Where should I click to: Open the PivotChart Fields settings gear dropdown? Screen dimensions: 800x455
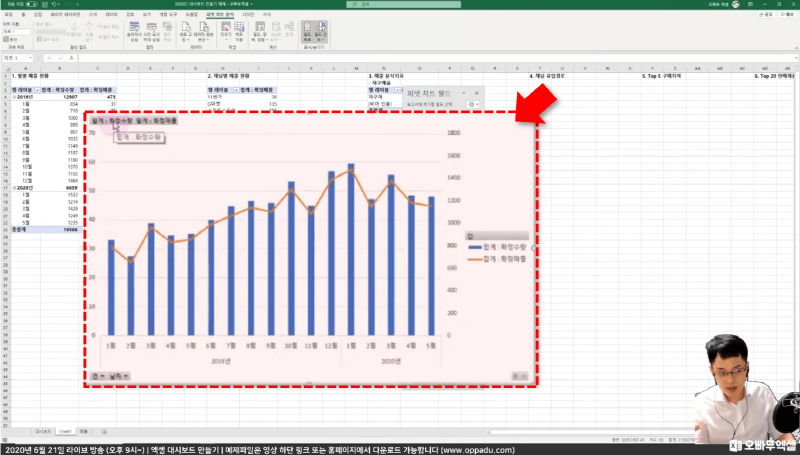click(x=473, y=104)
